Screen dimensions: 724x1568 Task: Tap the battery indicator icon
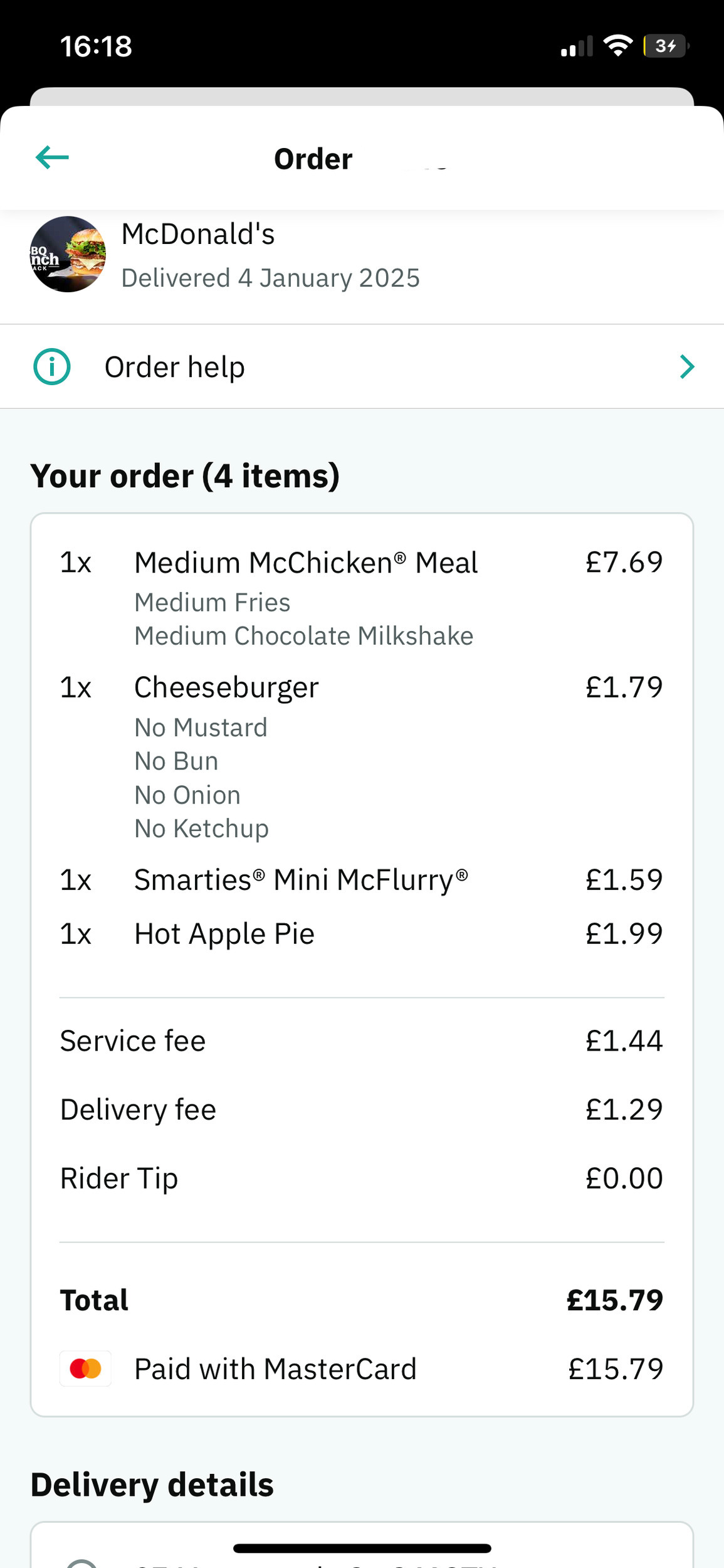coord(666,46)
